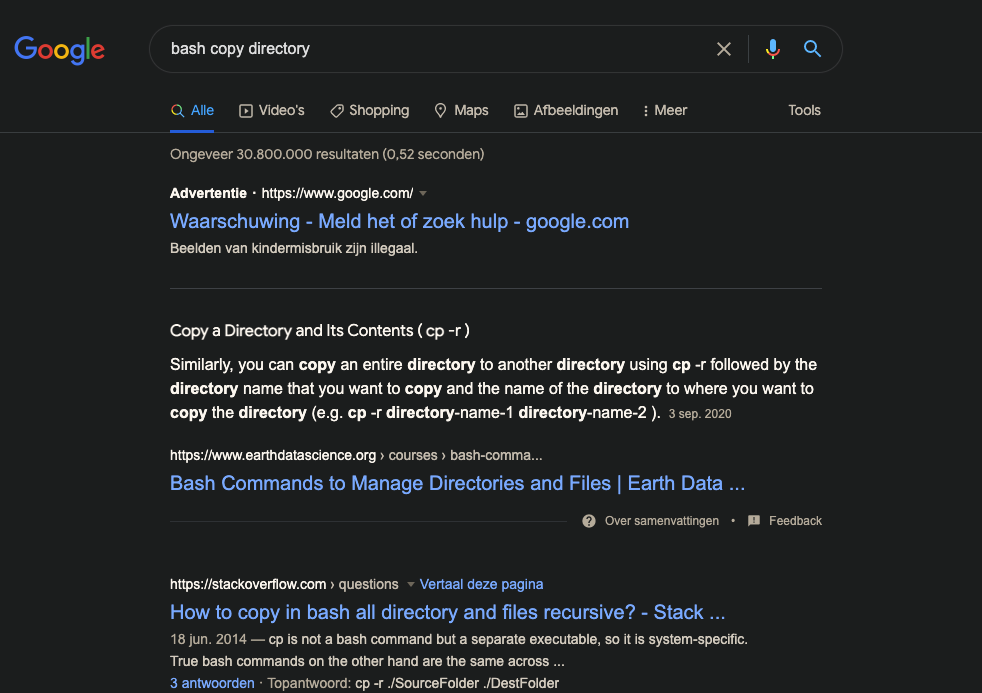982x693 pixels.
Task: Open the Meer menu
Action: click(x=665, y=111)
